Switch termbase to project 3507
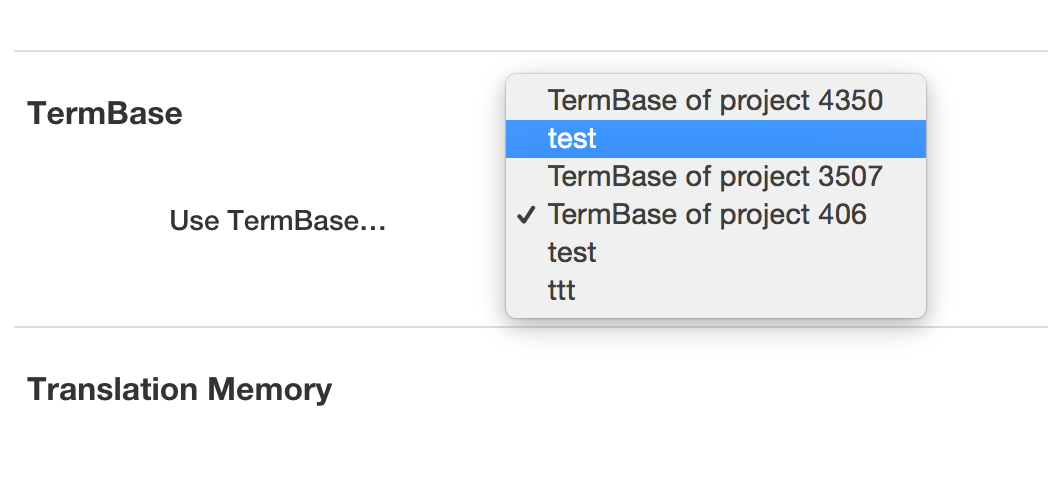 [715, 176]
